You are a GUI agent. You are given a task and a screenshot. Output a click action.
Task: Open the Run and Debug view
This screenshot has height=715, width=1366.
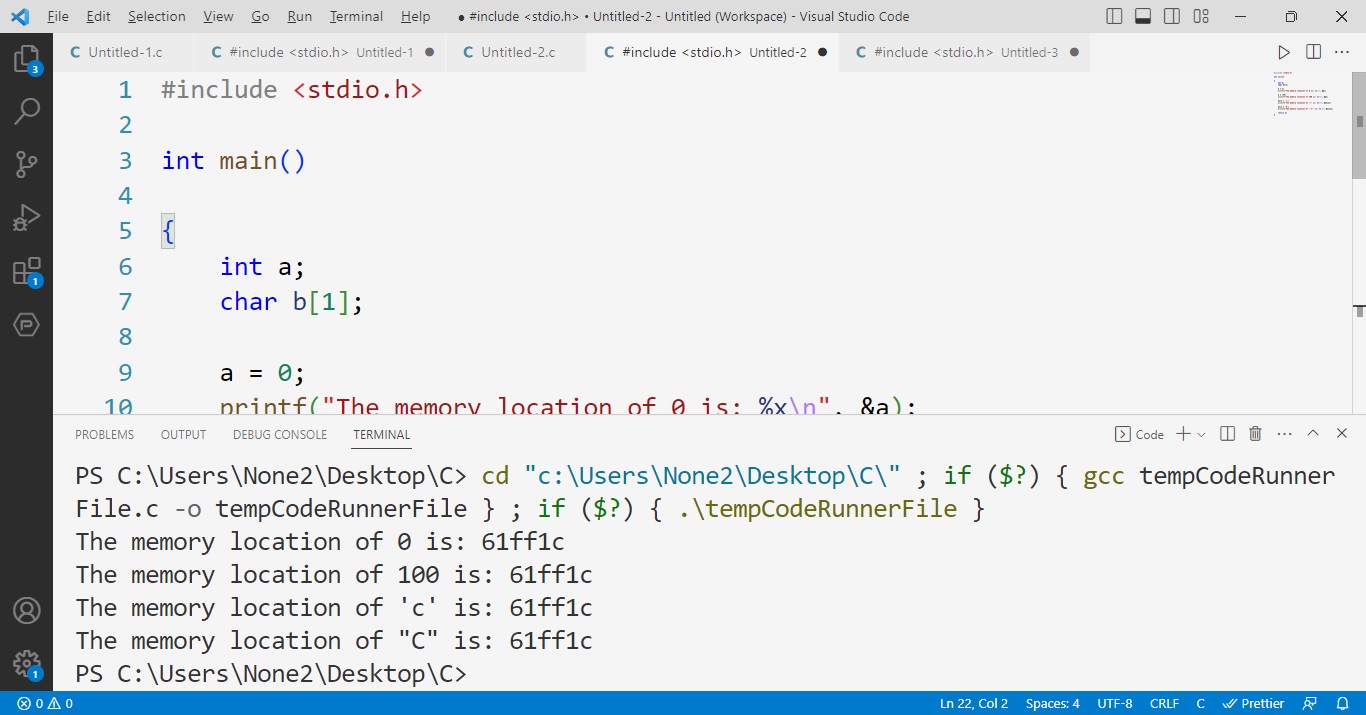pos(26,218)
